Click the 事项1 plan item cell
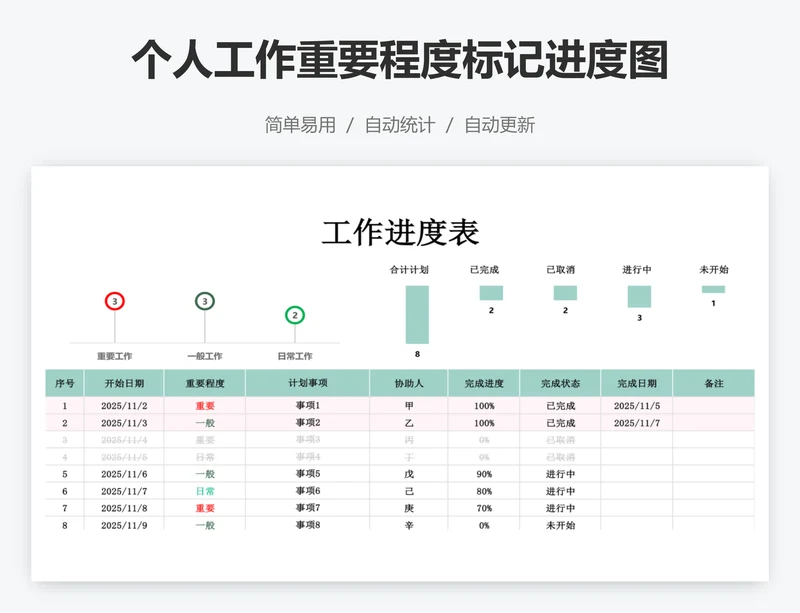Image resolution: width=800 pixels, height=613 pixels. 308,405
